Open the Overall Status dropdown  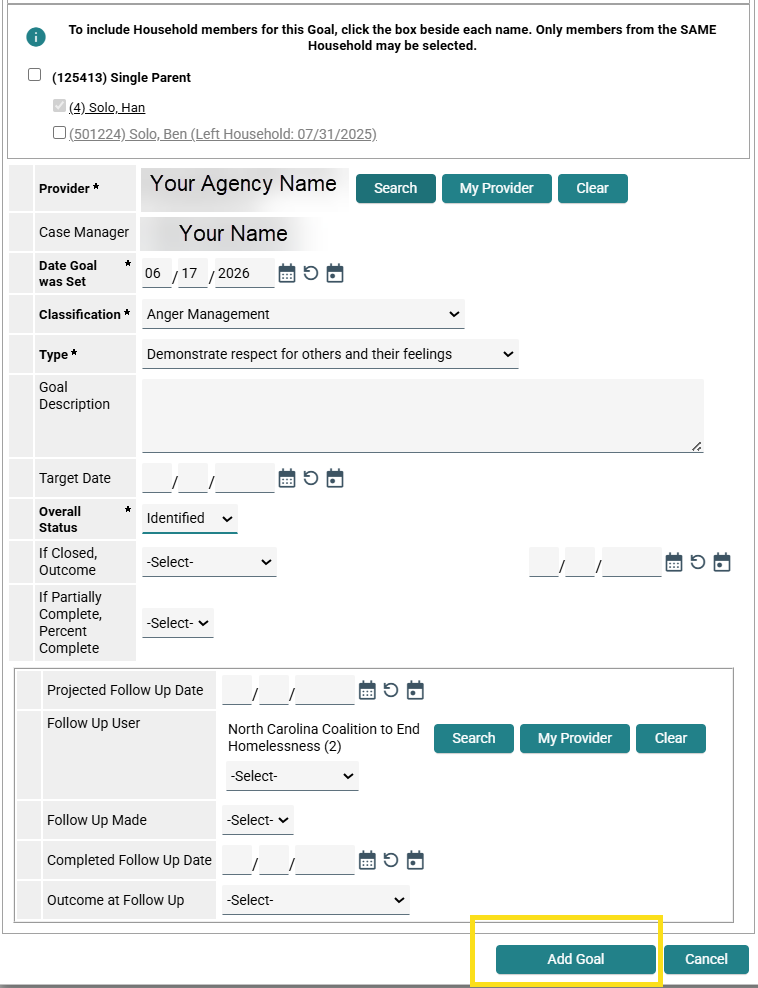pyautogui.click(x=190, y=519)
